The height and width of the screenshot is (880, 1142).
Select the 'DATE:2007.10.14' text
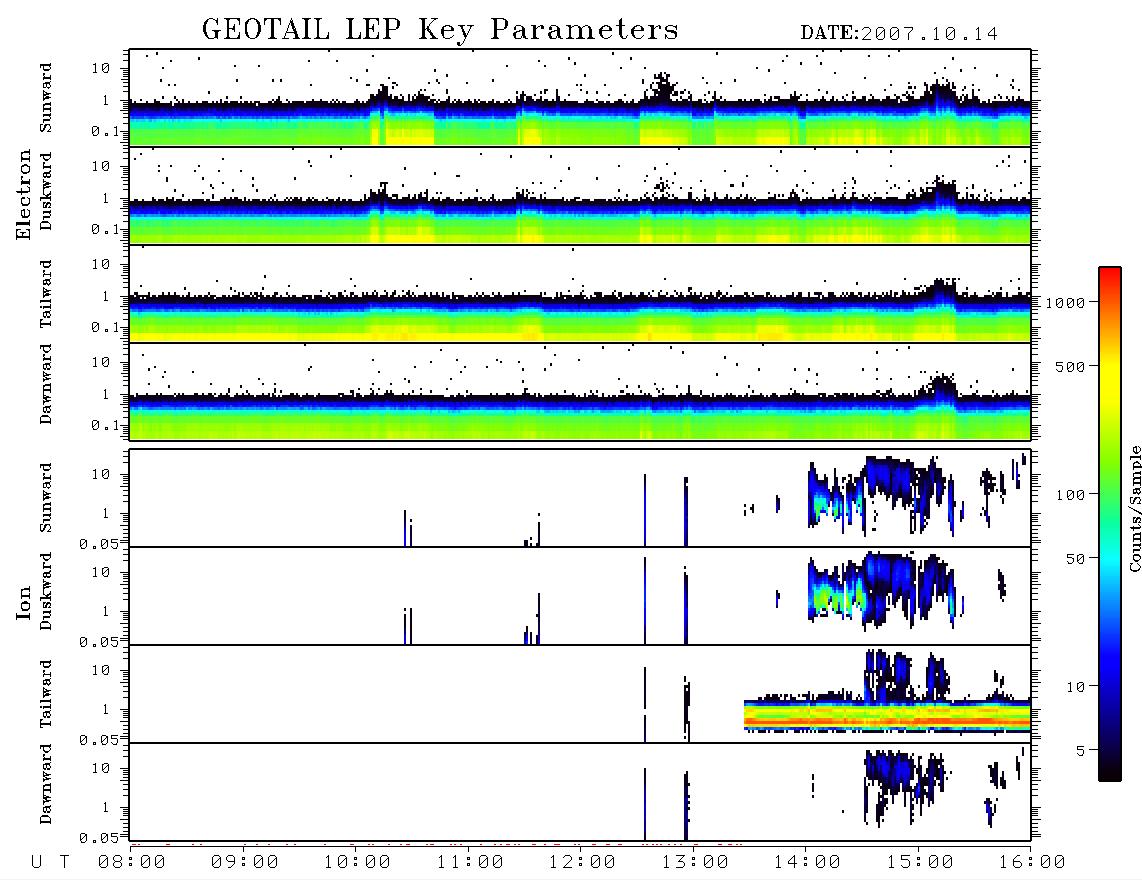pos(899,34)
